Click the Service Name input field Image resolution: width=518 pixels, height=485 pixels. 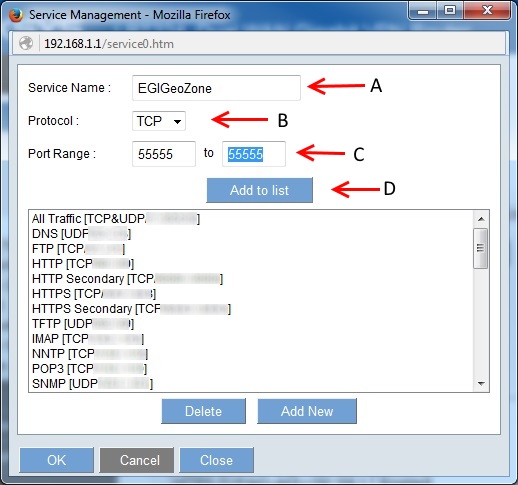coord(216,88)
